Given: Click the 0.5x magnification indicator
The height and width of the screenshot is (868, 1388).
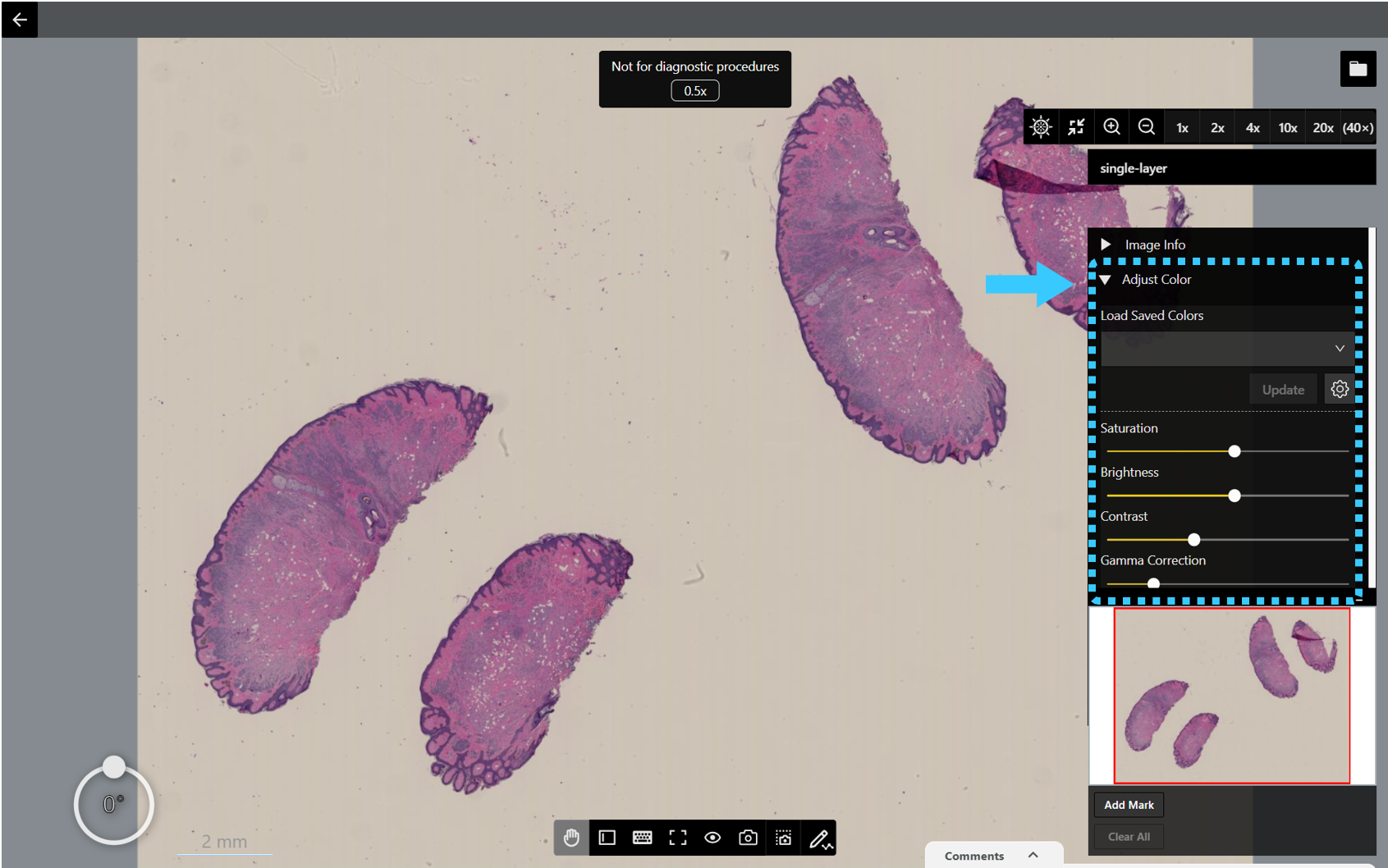Looking at the screenshot, I should [x=695, y=90].
